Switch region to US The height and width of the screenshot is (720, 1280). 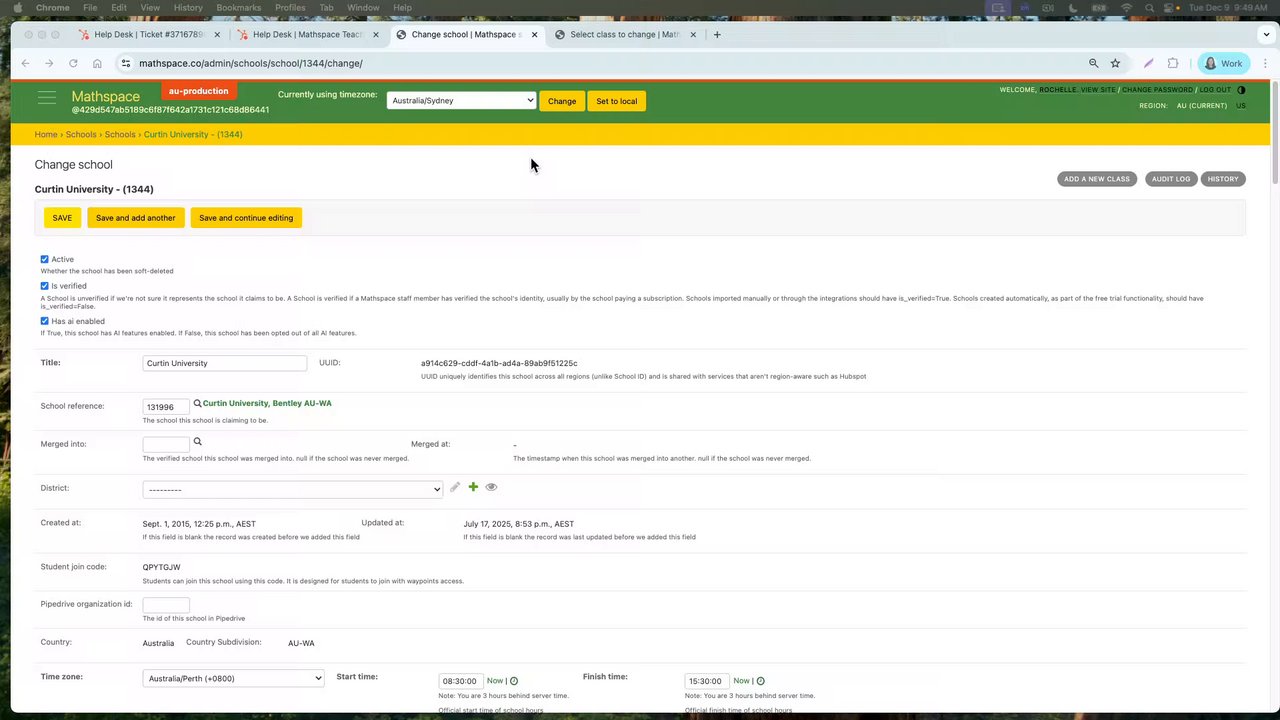click(1241, 105)
